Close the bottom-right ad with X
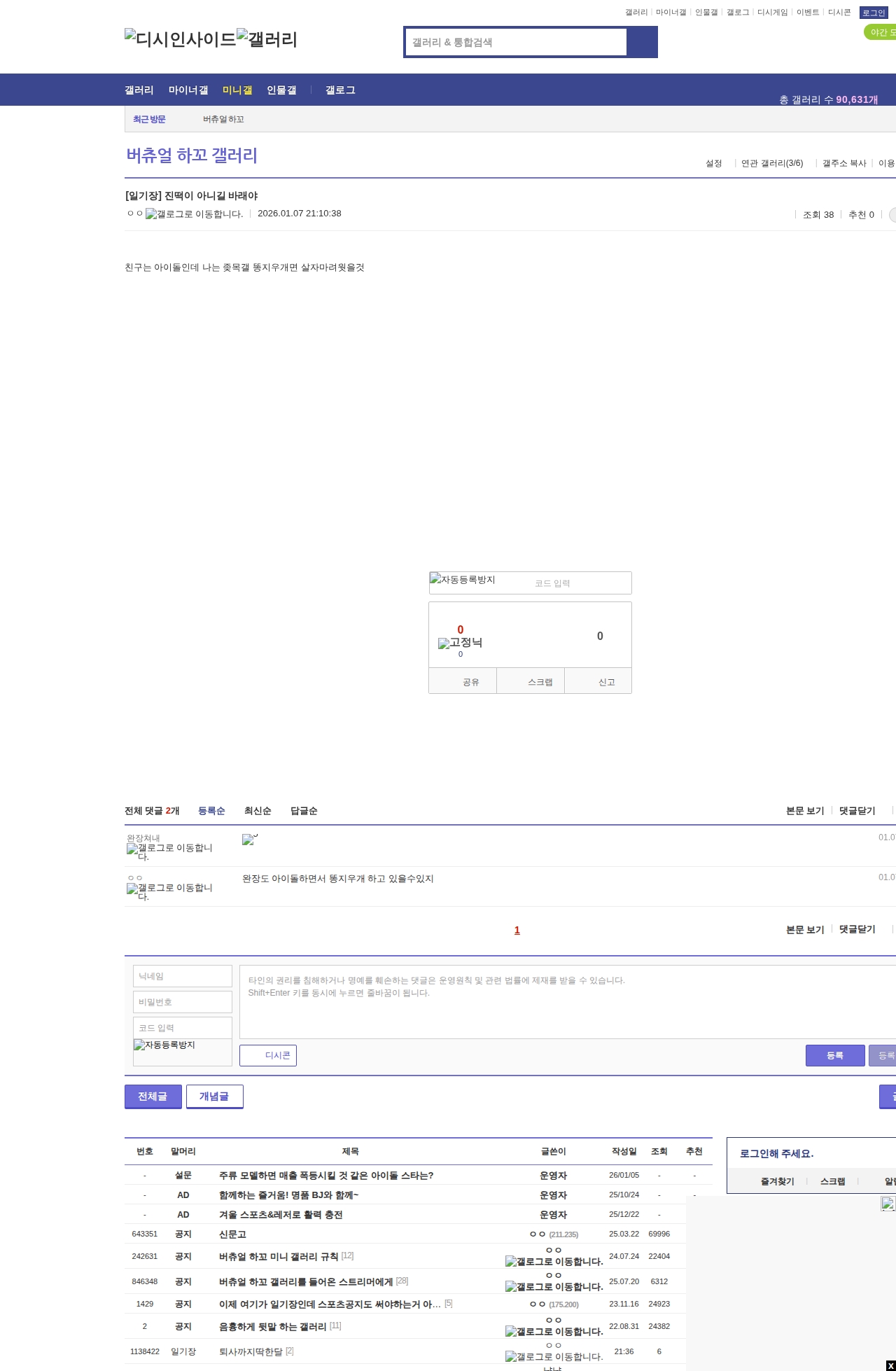This screenshot has width=896, height=1371. point(890,1365)
